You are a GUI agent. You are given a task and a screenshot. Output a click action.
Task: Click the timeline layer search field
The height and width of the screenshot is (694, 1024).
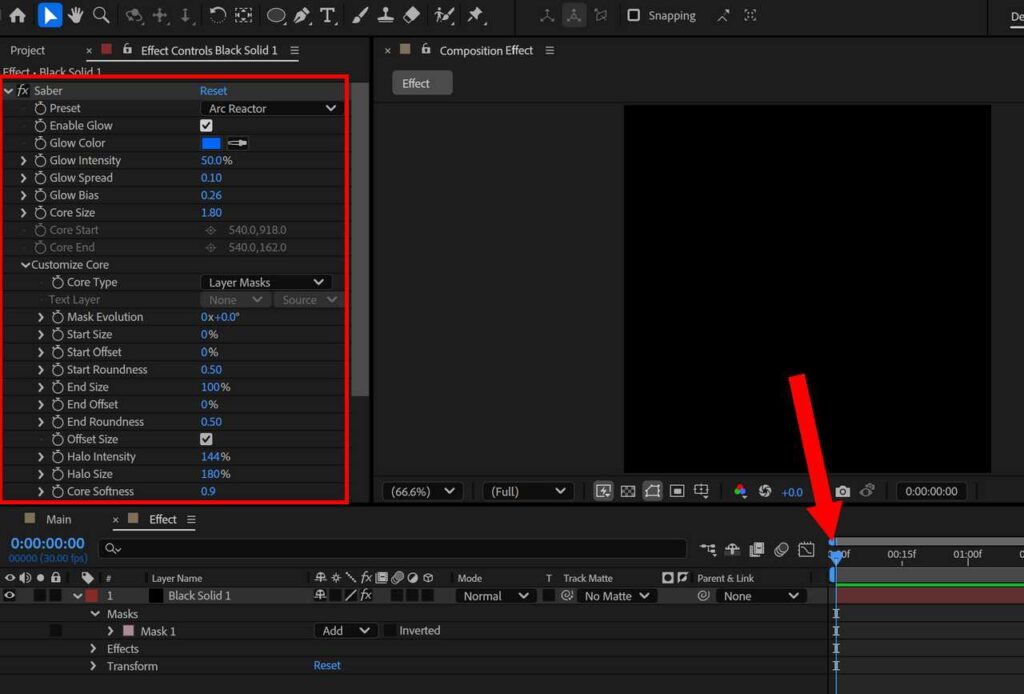[392, 548]
